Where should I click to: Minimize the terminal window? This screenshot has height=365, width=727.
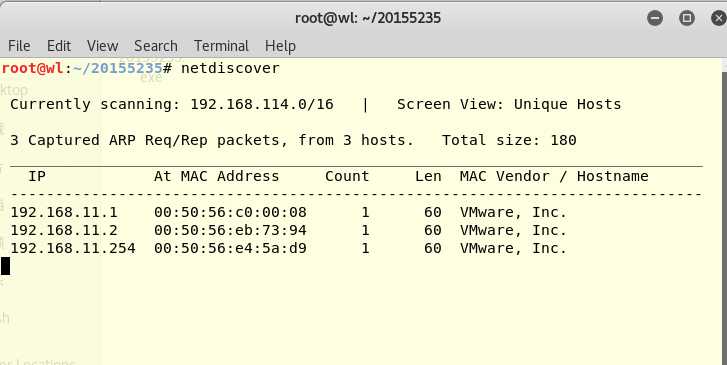pos(655,18)
